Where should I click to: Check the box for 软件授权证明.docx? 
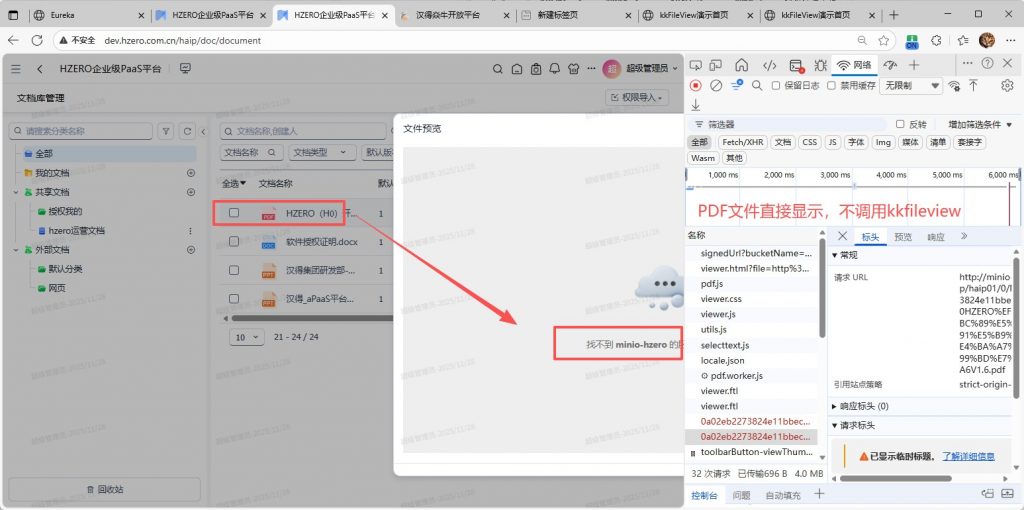tap(234, 242)
